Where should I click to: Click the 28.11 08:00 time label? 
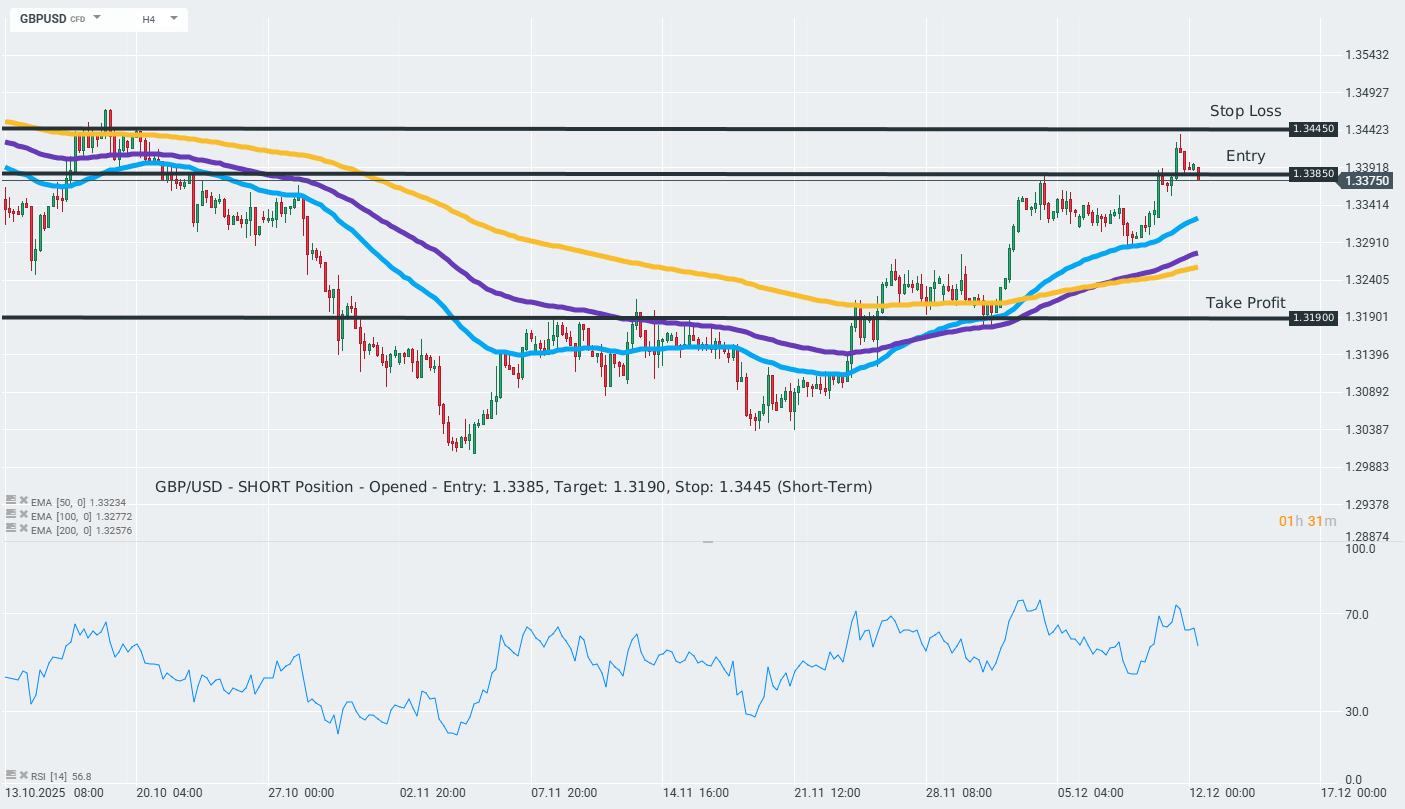pyautogui.click(x=959, y=792)
